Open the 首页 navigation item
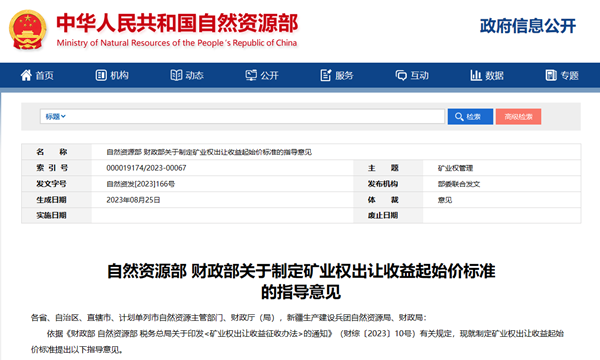The height and width of the screenshot is (360, 600). pos(37,75)
